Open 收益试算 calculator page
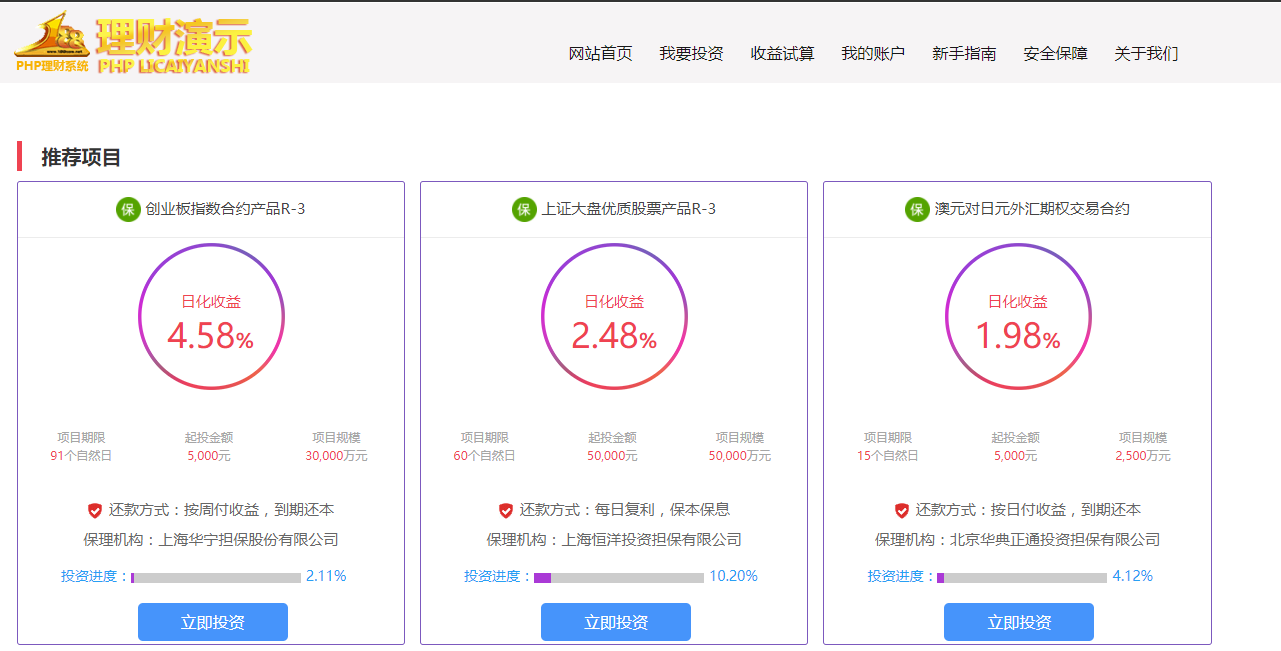Screen dimensions: 1281x651 [782, 54]
